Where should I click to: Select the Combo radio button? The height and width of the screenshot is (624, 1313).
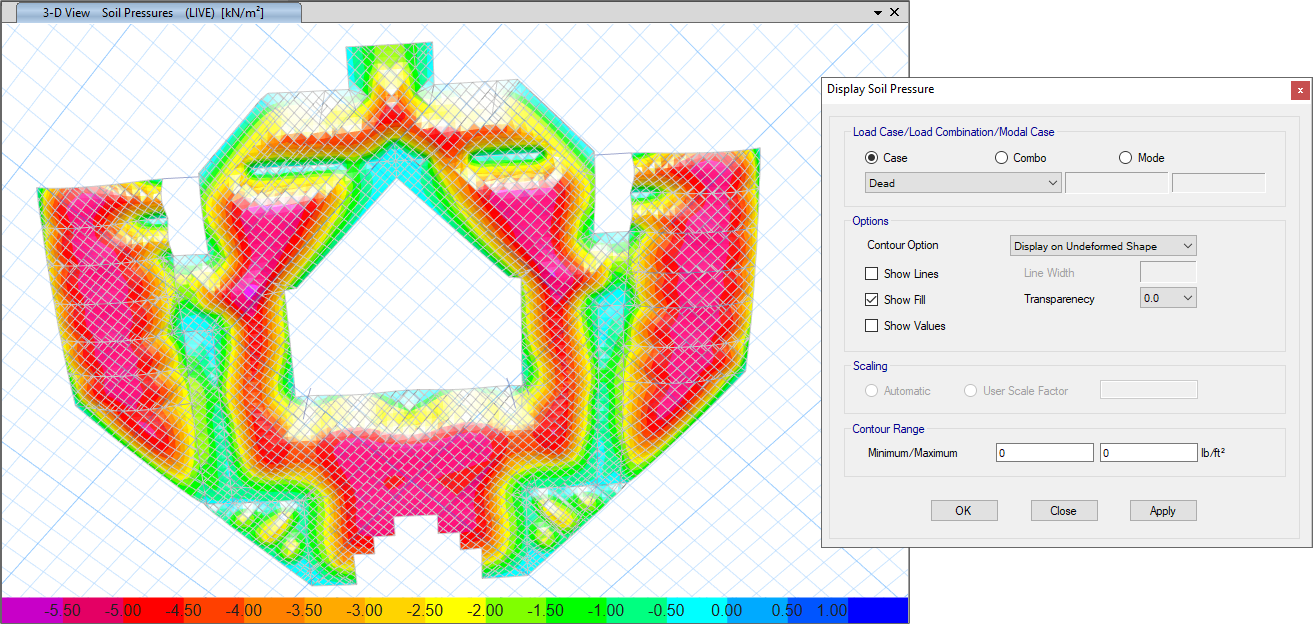point(1001,158)
